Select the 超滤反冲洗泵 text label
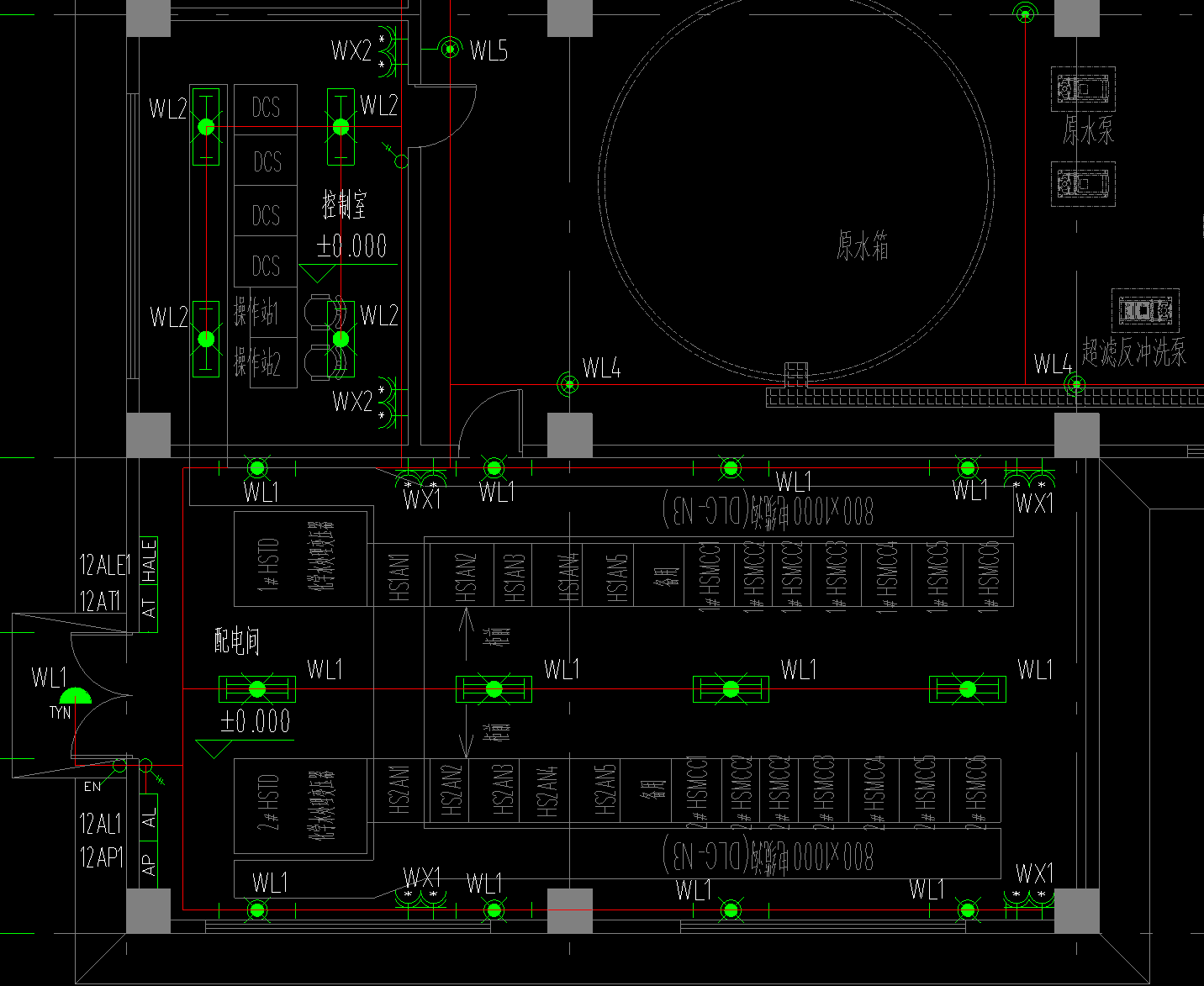Image resolution: width=1204 pixels, height=986 pixels. click(x=1134, y=352)
